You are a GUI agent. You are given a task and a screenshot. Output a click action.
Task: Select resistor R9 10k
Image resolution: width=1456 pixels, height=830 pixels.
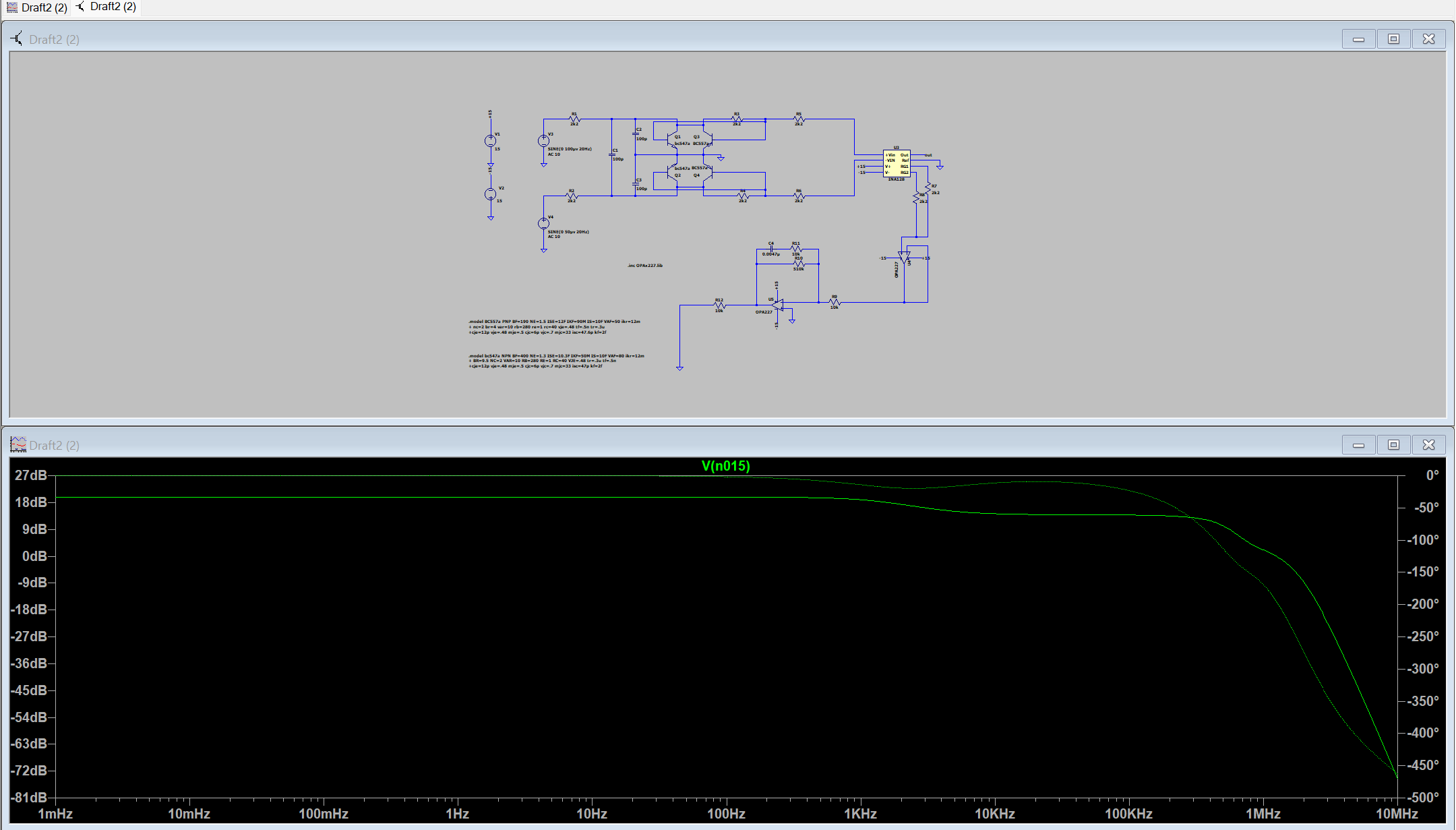tap(835, 302)
